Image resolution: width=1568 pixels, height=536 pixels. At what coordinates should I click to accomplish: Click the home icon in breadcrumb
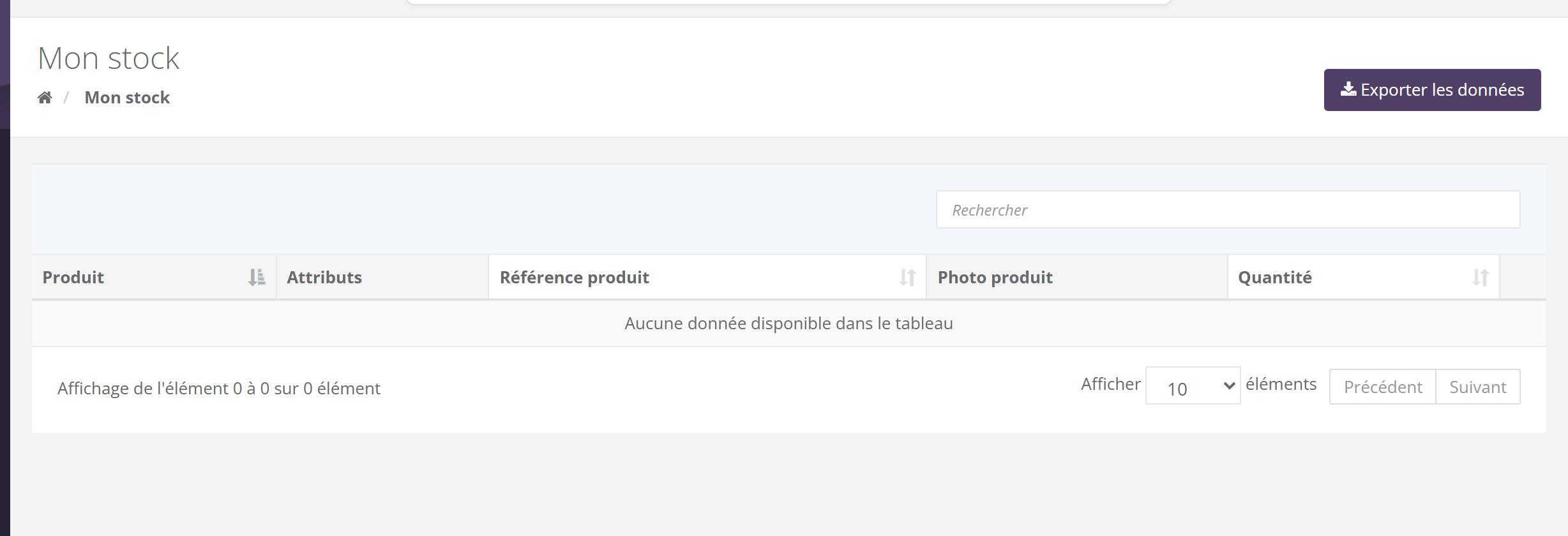pos(45,98)
